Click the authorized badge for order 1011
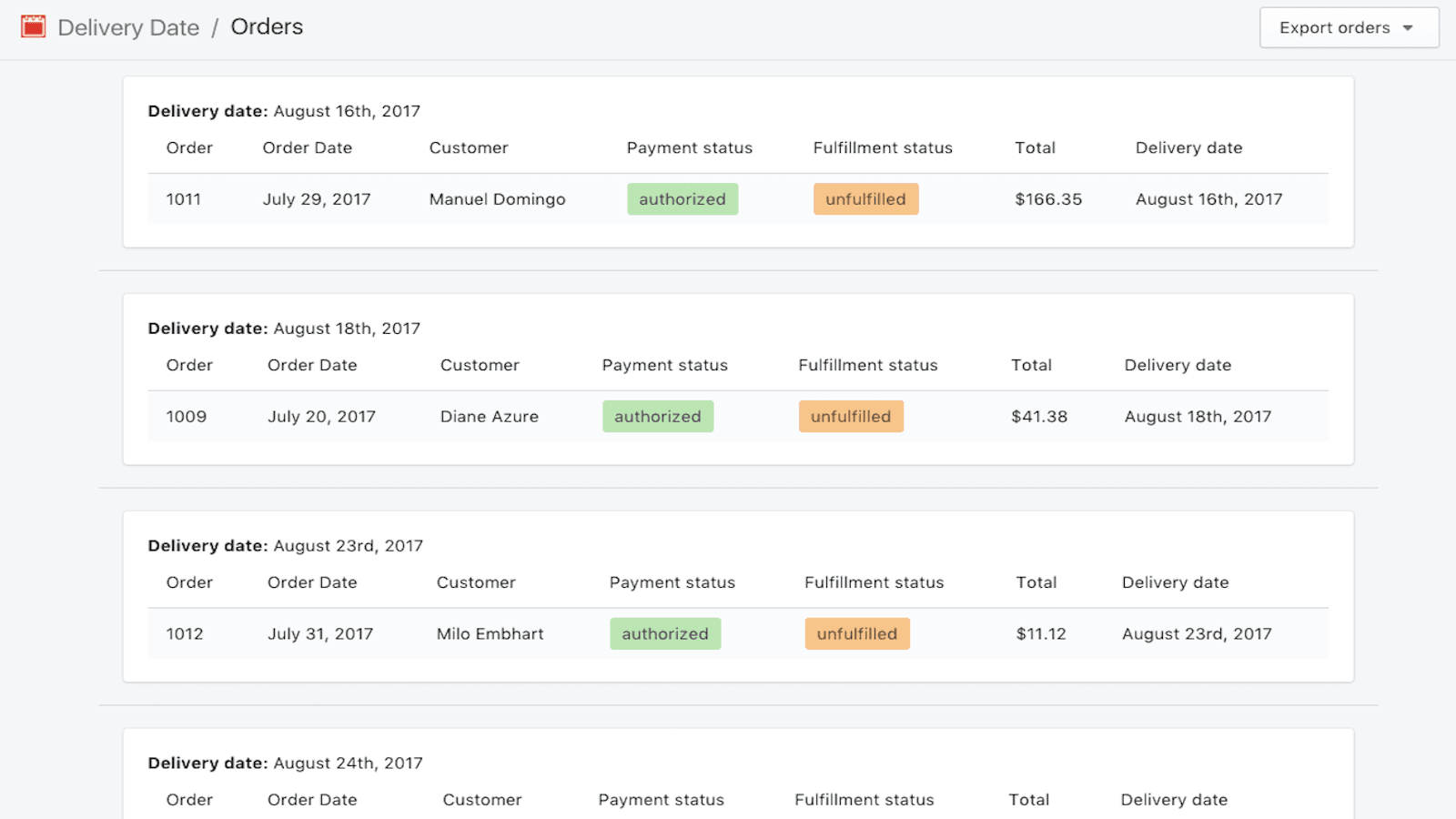This screenshot has width=1456, height=819. (682, 198)
